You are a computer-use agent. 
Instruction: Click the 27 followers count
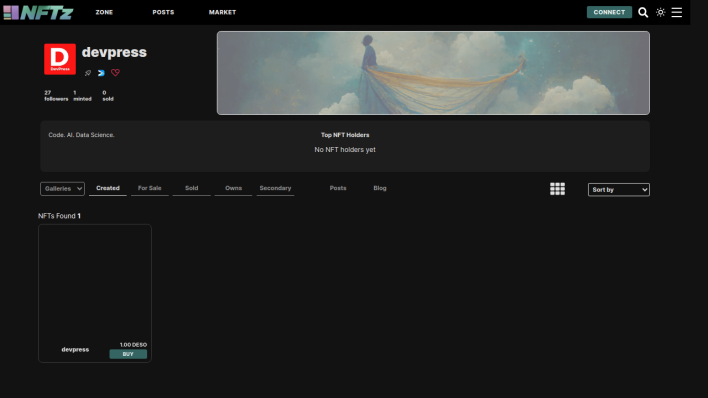click(56, 96)
